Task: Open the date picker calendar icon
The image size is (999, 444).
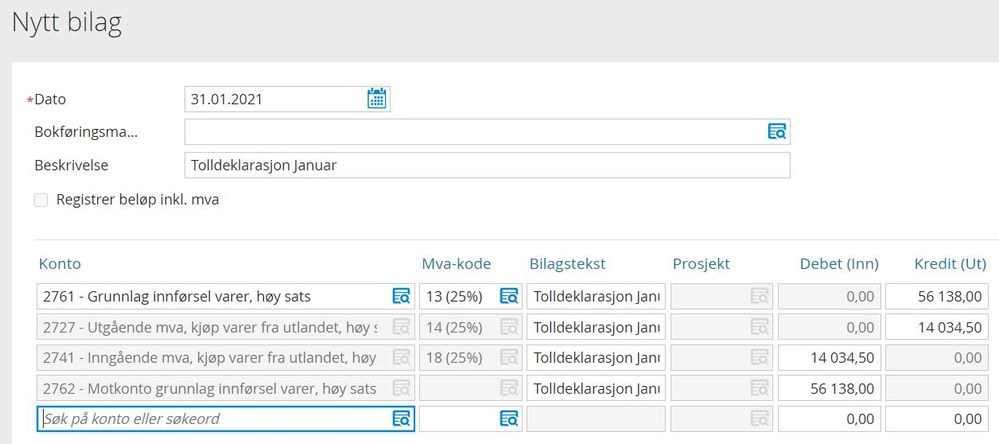Action: (377, 99)
